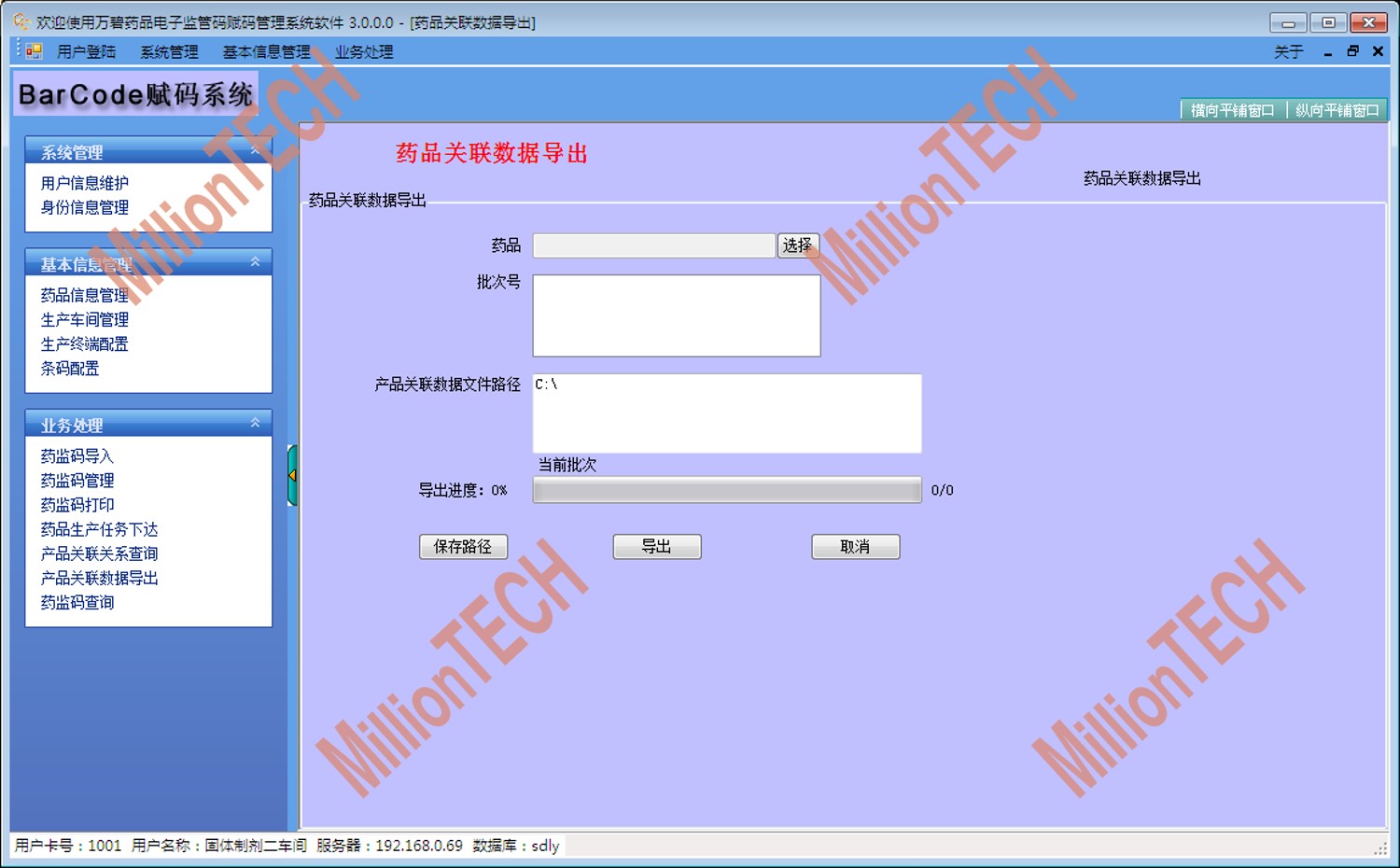Screen dimensions: 1400x868
Task: Click the 系统管理 sidebar panel header
Action: pos(148,151)
